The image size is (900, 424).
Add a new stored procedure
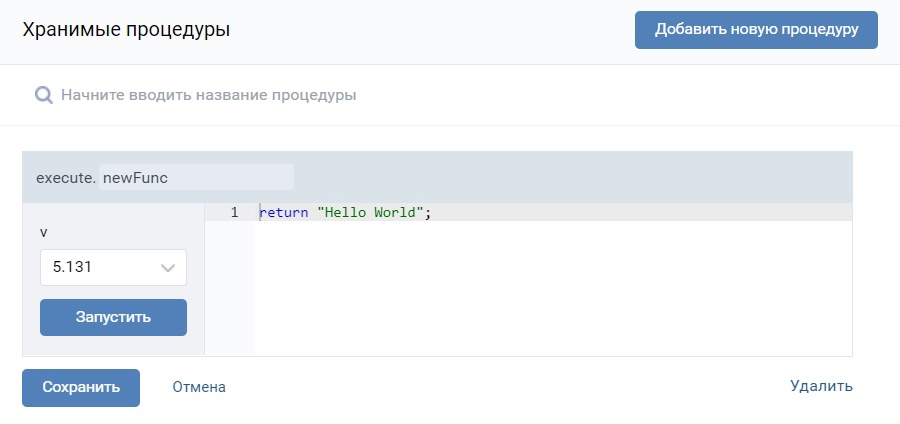[756, 30]
